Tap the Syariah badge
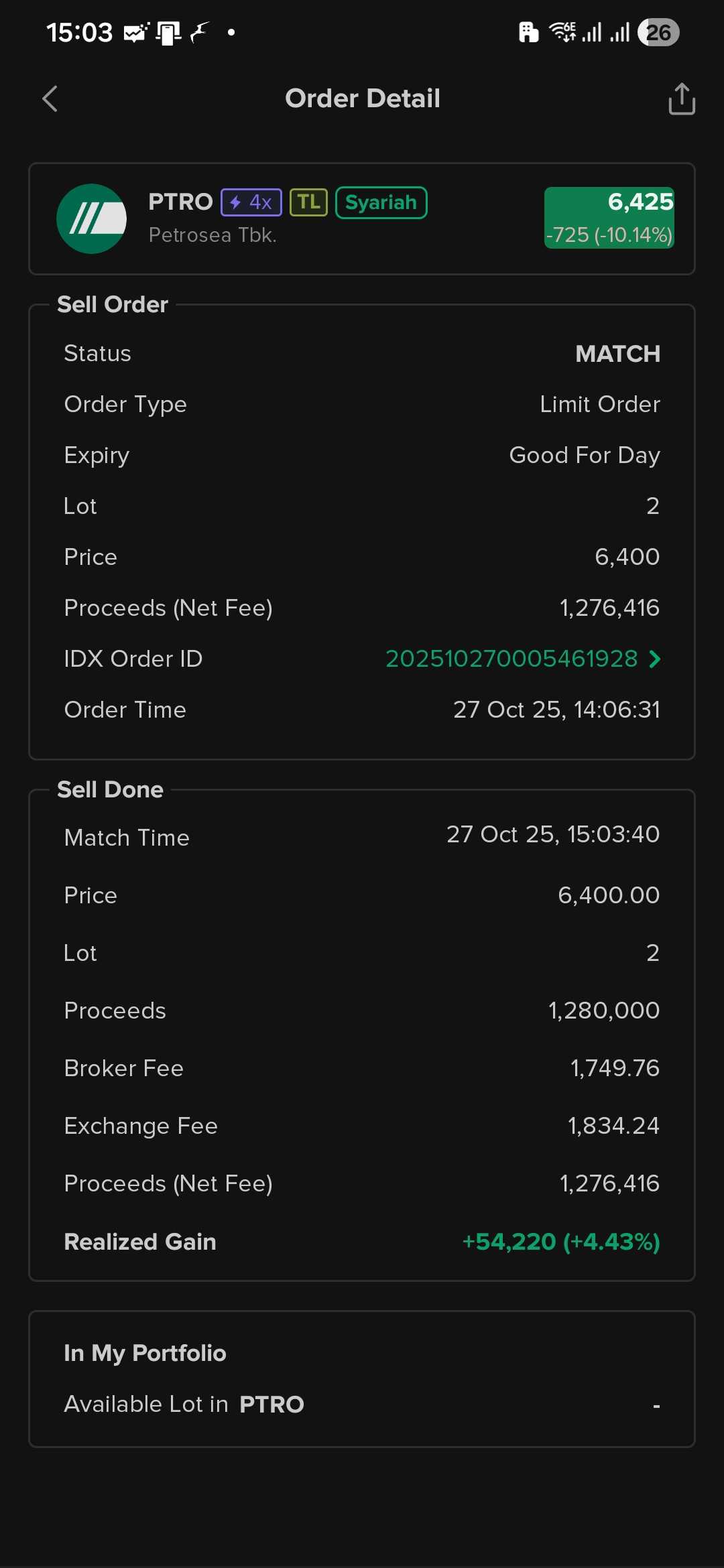This screenshot has height=1568, width=724. click(381, 202)
